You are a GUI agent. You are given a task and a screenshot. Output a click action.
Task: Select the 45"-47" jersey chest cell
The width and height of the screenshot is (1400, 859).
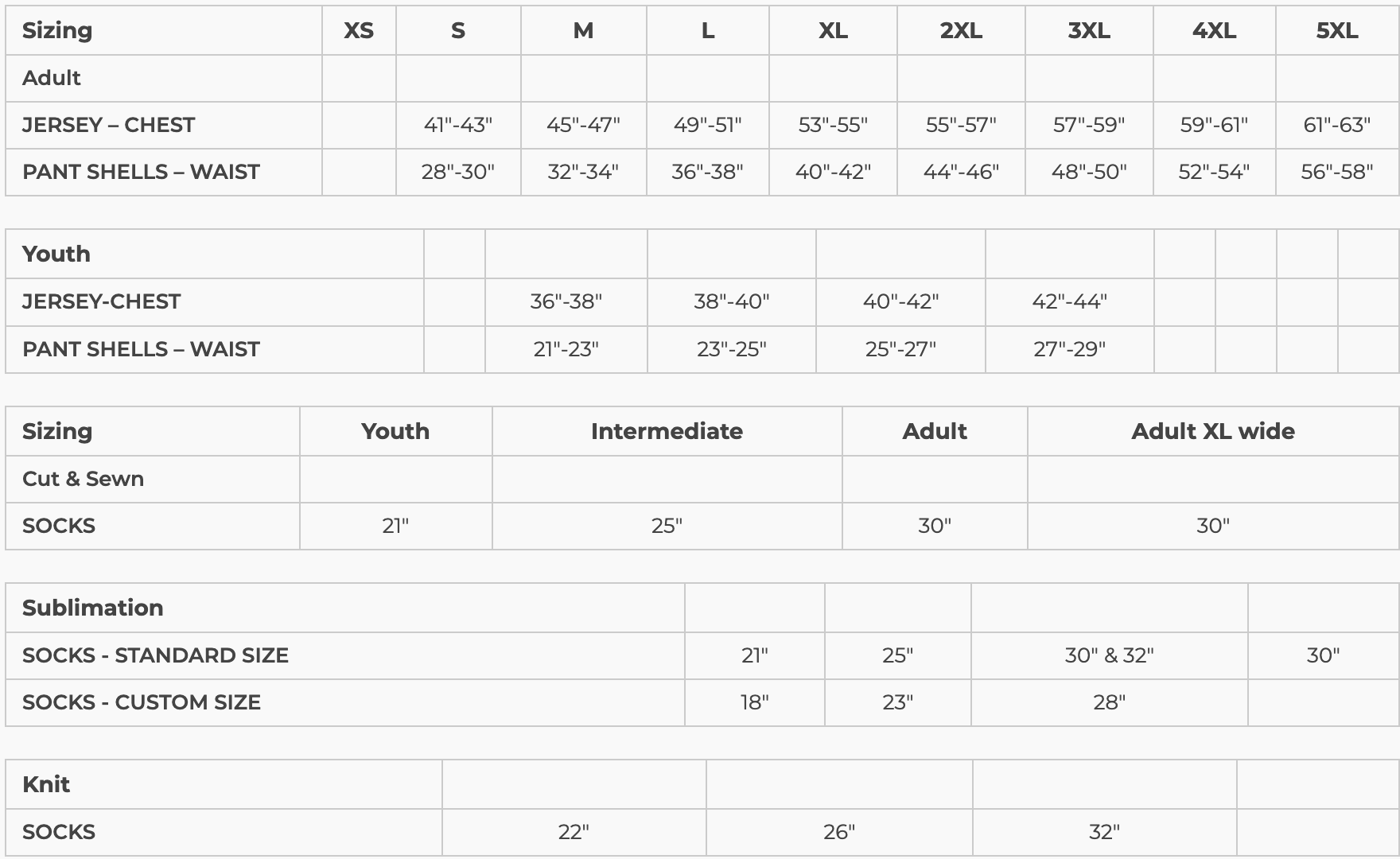pyautogui.click(x=583, y=125)
